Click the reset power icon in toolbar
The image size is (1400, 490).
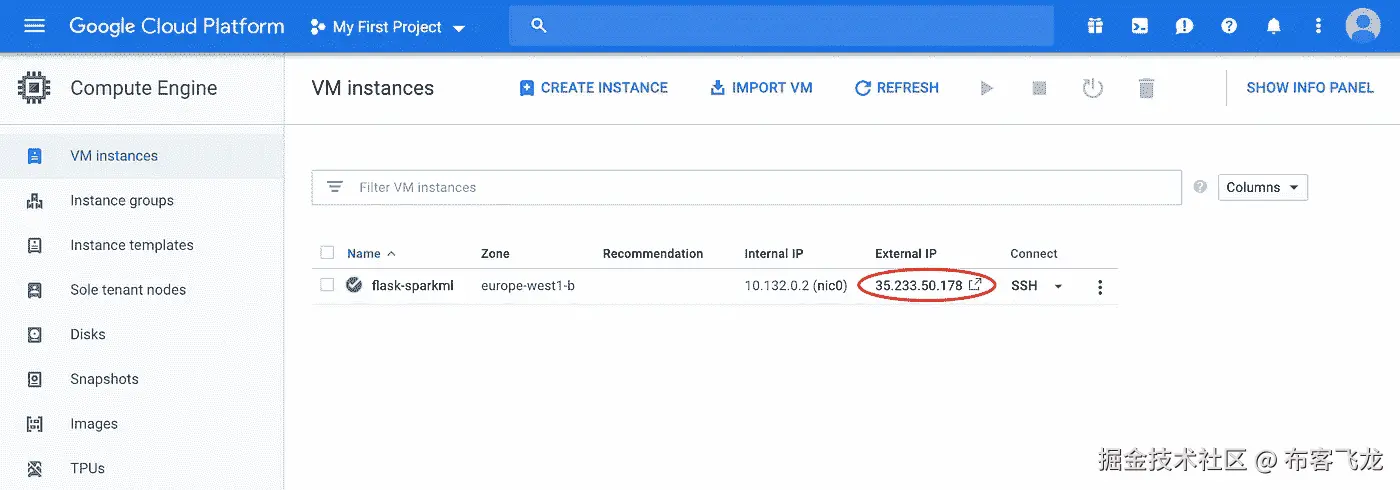1093,88
